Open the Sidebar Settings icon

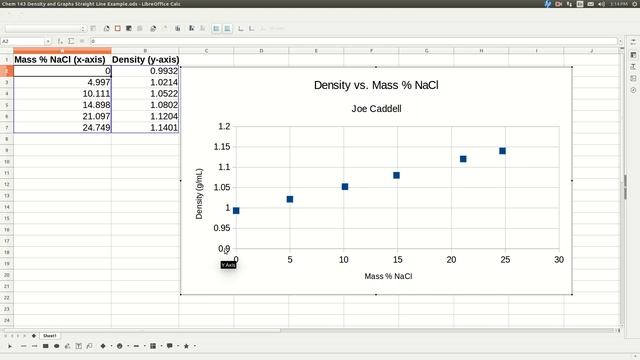pyautogui.click(x=633, y=42)
